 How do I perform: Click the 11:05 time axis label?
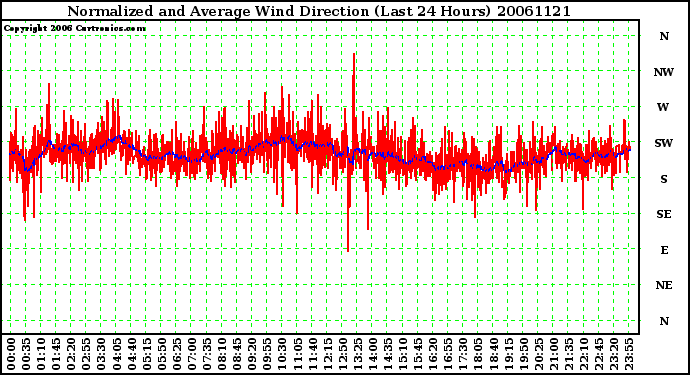click(x=297, y=354)
